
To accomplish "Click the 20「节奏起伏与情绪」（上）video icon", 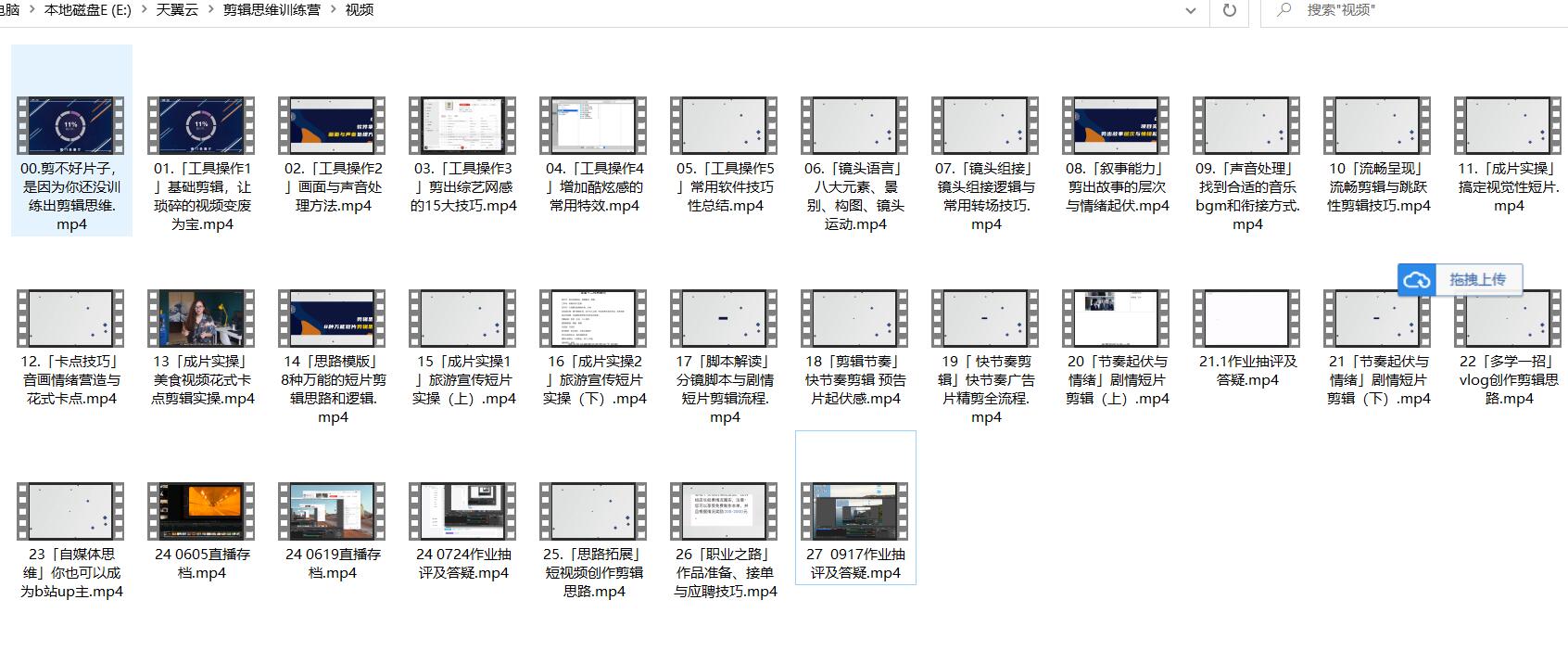I will [1116, 318].
